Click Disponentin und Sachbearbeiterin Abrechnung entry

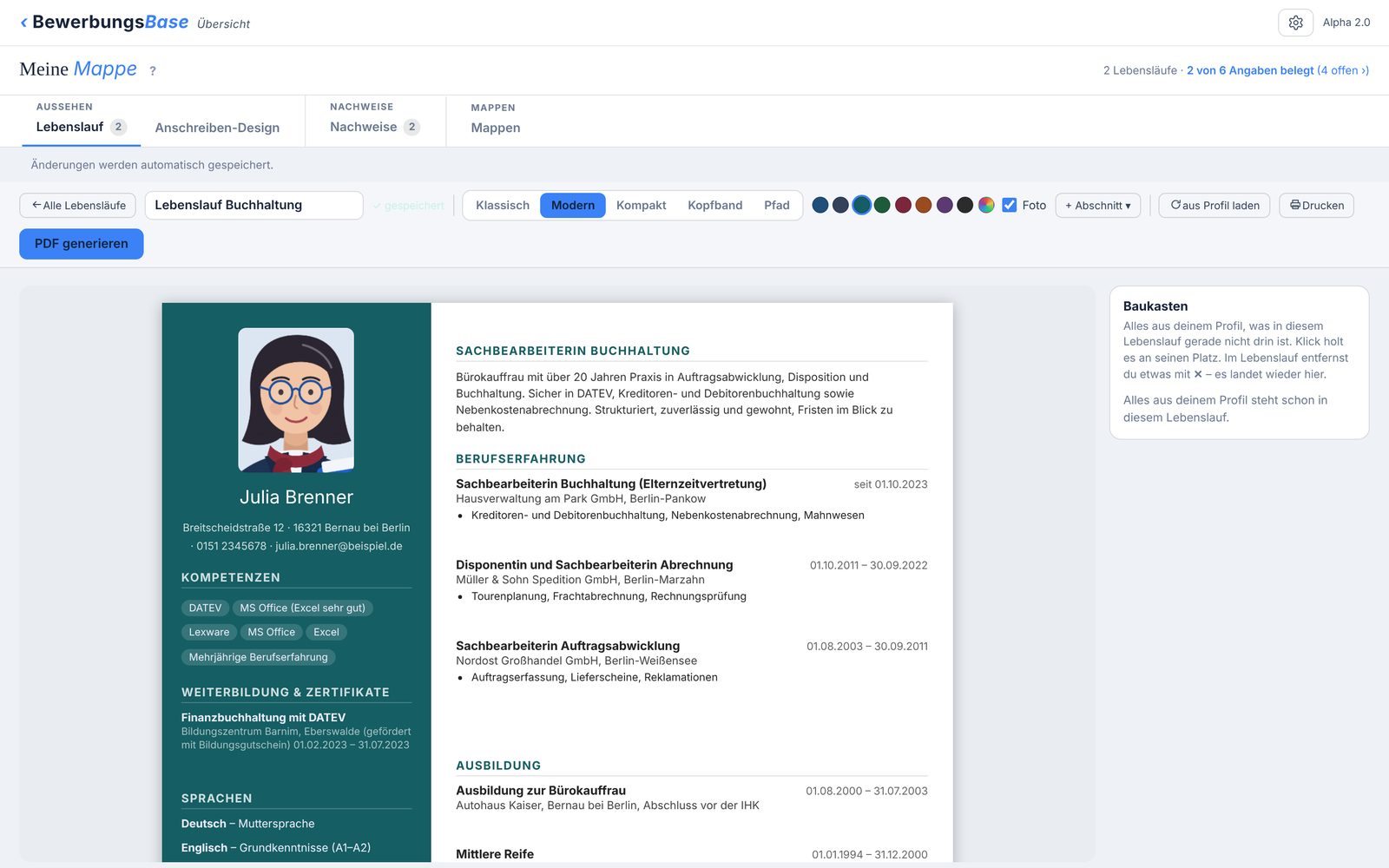[692, 580]
